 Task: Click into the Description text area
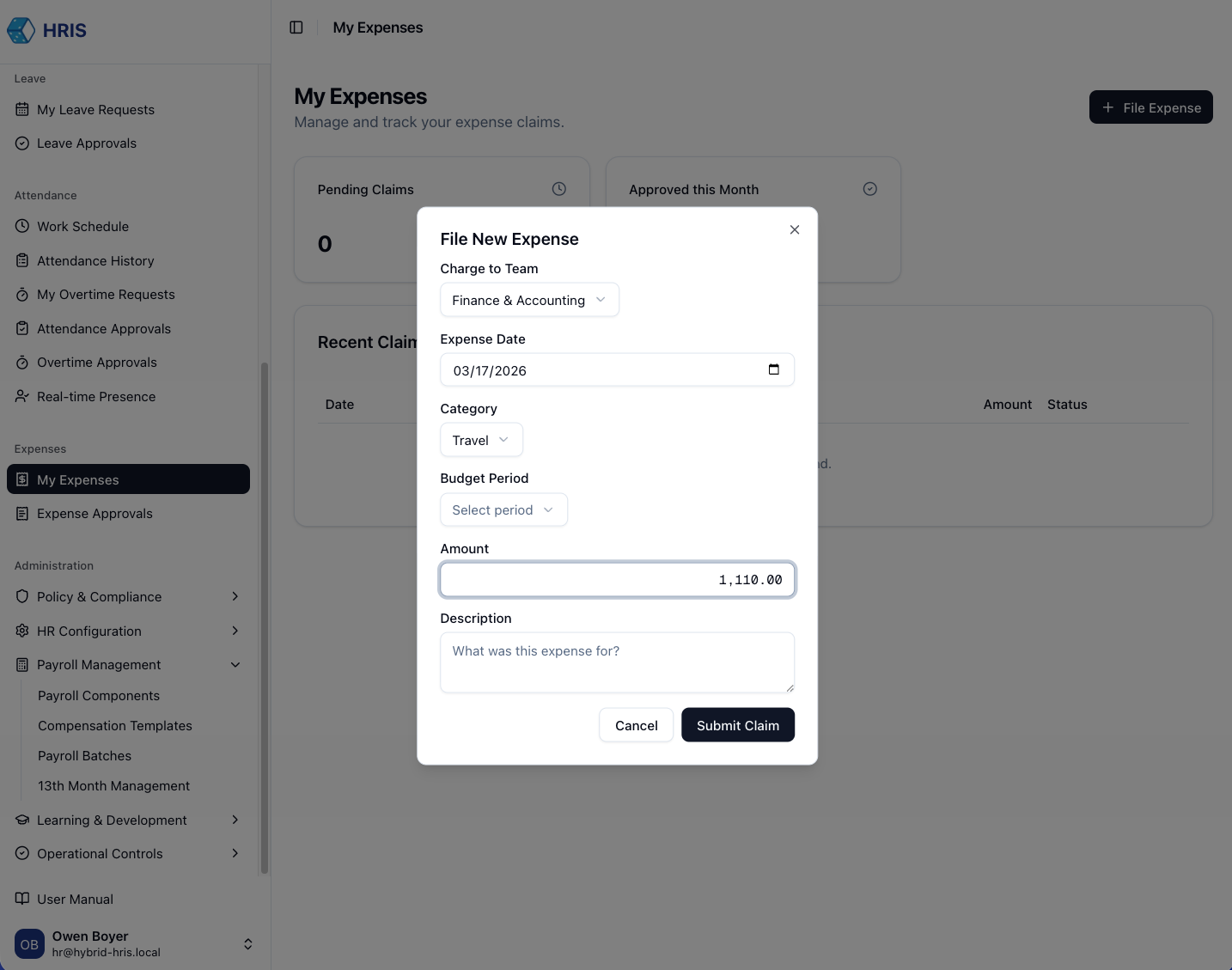tap(617, 662)
